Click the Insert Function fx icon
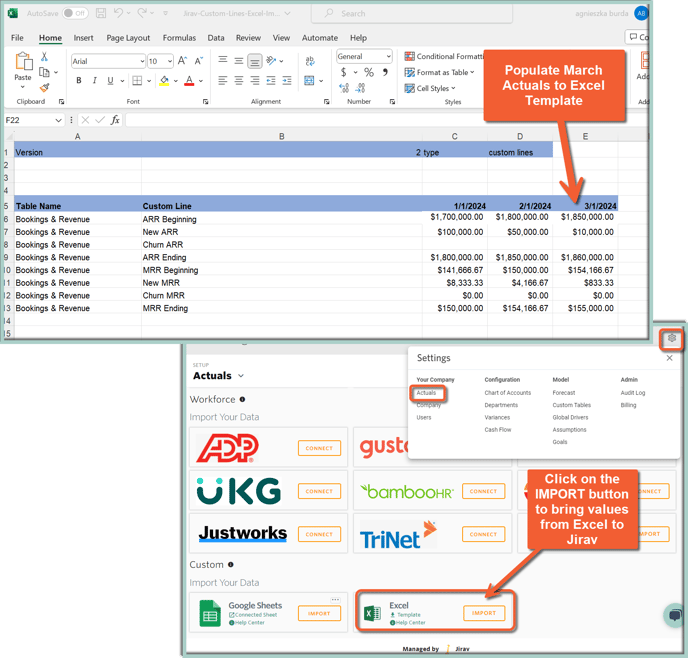This screenshot has height=658, width=688. (115, 120)
